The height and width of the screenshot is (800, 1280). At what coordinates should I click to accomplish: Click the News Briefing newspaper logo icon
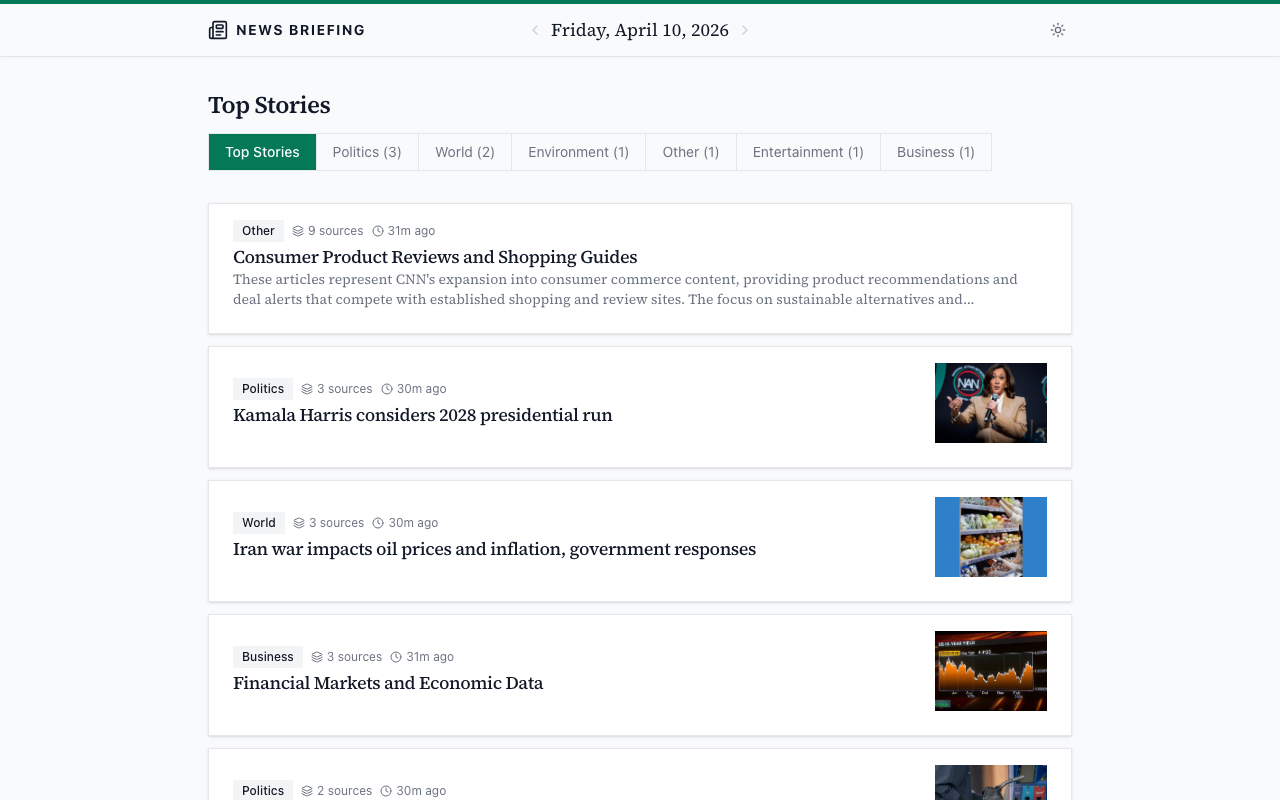218,30
